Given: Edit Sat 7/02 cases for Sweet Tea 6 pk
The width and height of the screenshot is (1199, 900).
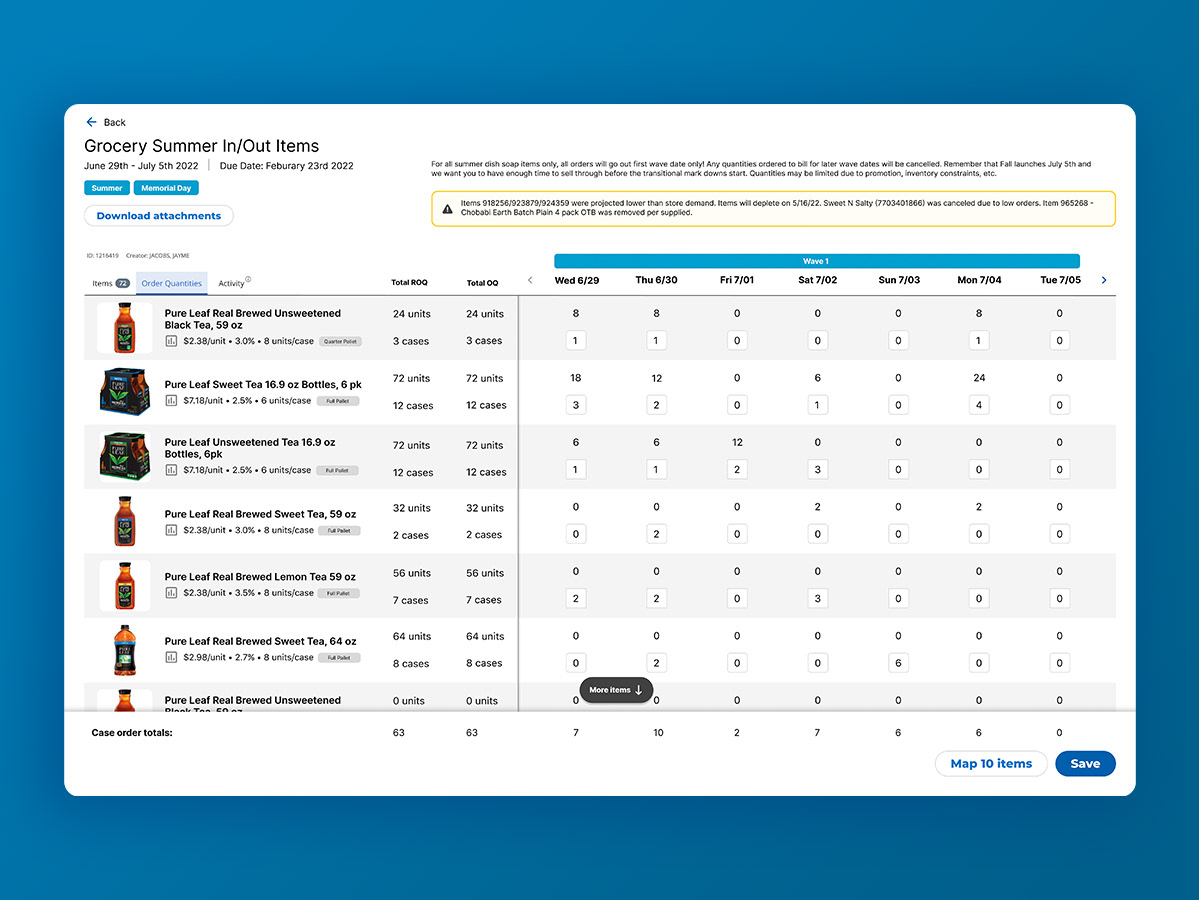Looking at the screenshot, I should [x=817, y=405].
